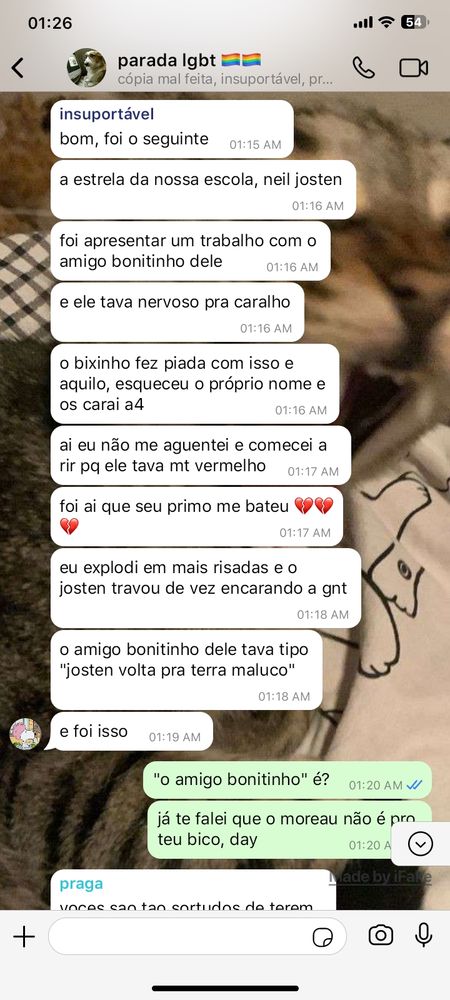Open the group profile picture

(x=87, y=67)
